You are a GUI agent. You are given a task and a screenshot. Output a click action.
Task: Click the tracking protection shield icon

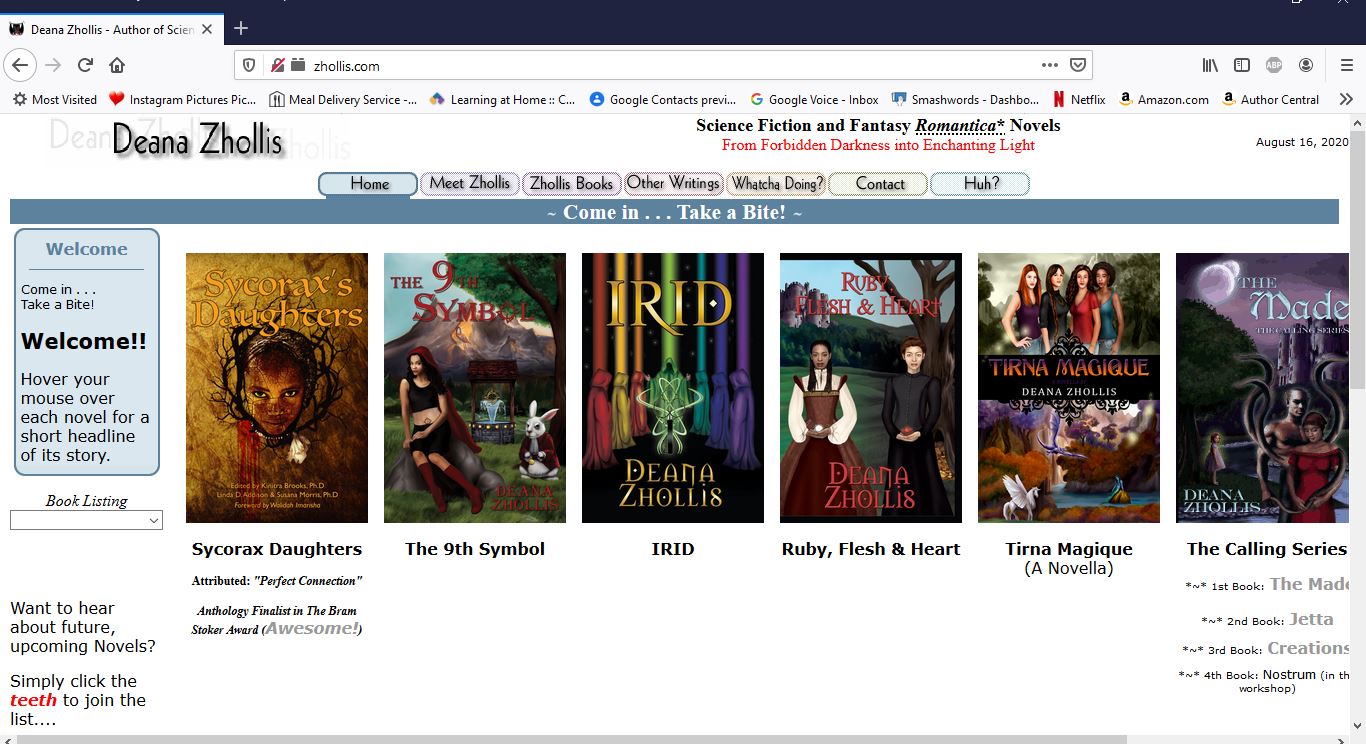pos(250,66)
